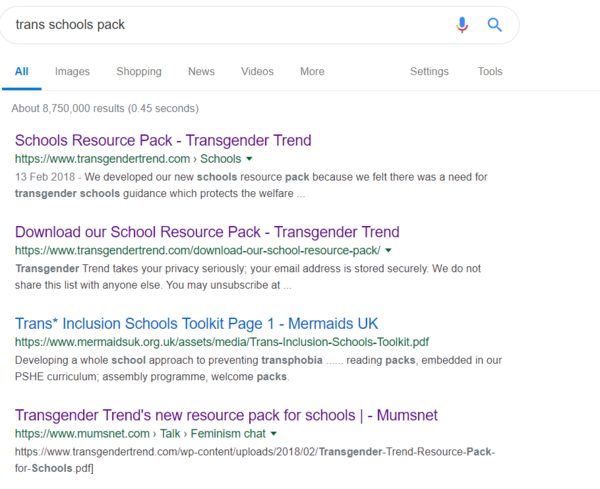Click the 'Developing a whole school approach' snippet
600x489 pixels.
pos(258,368)
